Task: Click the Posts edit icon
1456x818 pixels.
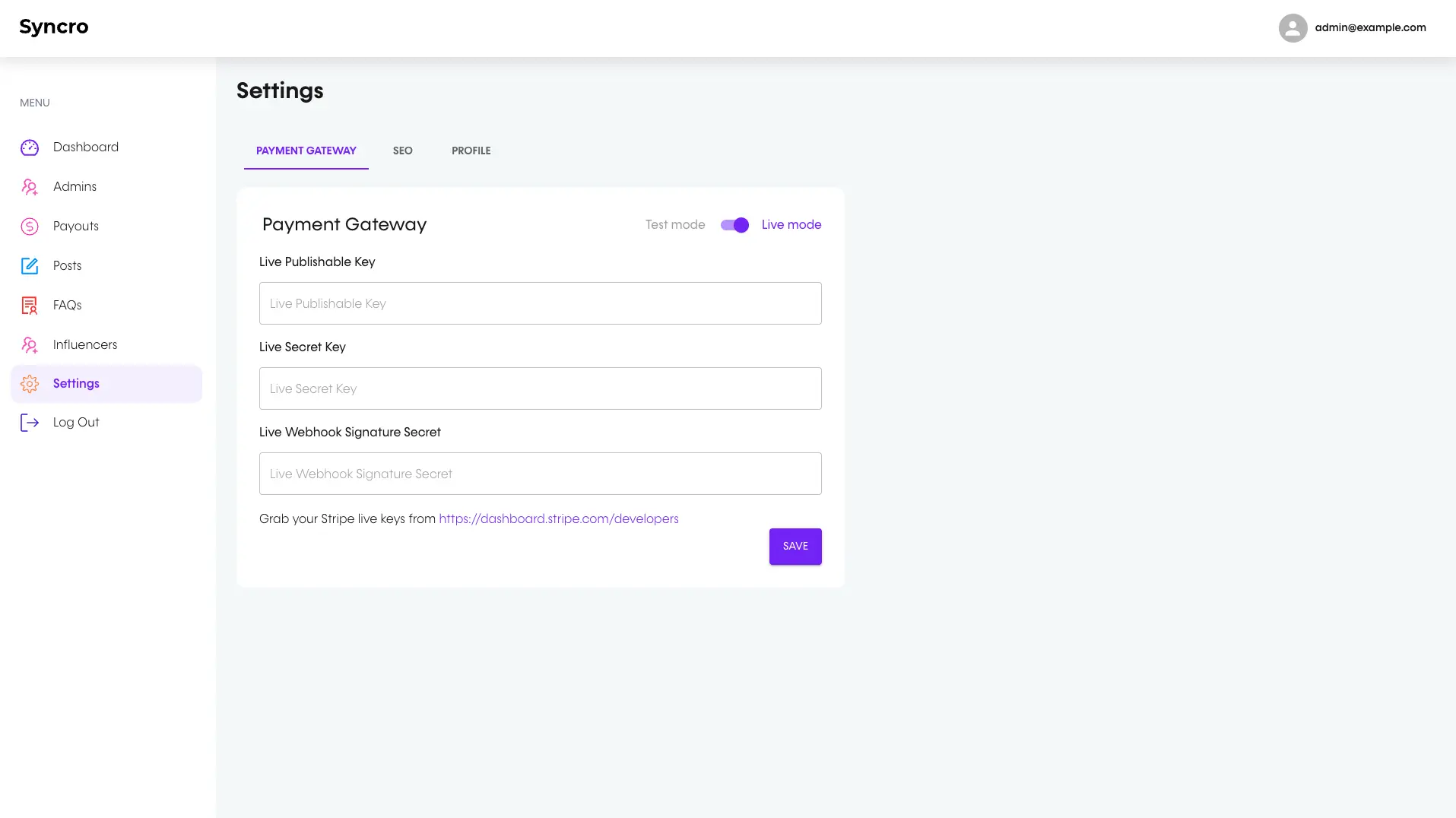Action: point(30,266)
